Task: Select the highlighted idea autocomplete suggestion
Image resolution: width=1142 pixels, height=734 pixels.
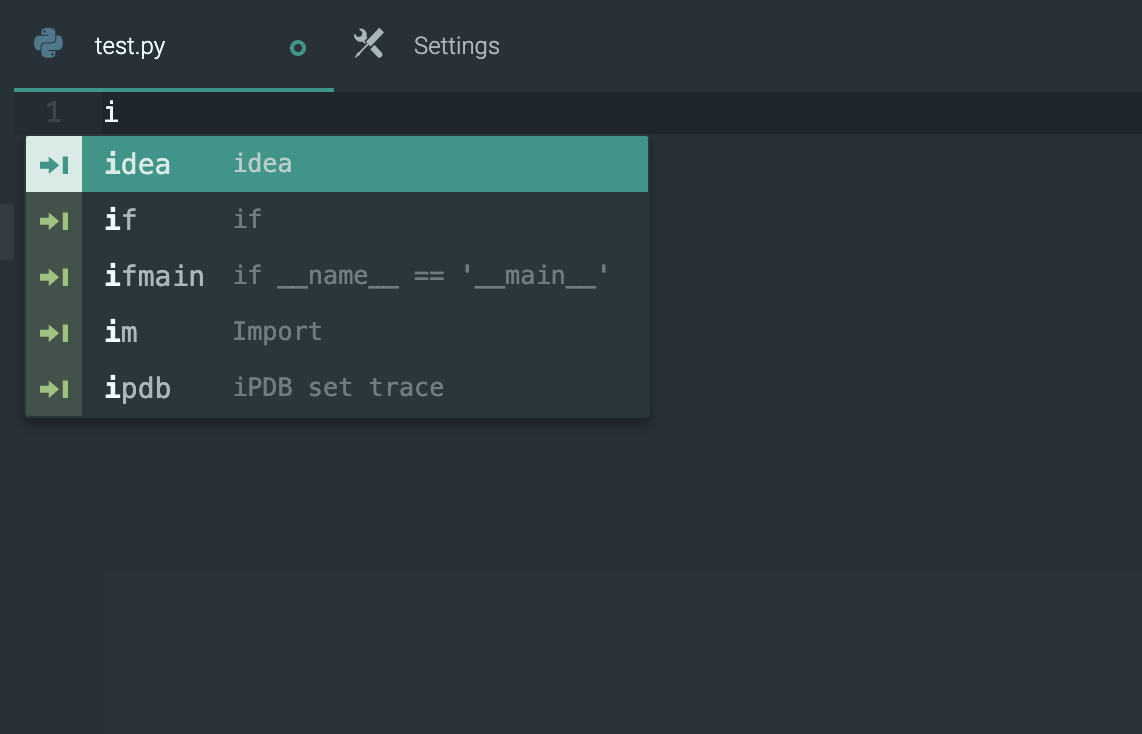Action: [138, 164]
